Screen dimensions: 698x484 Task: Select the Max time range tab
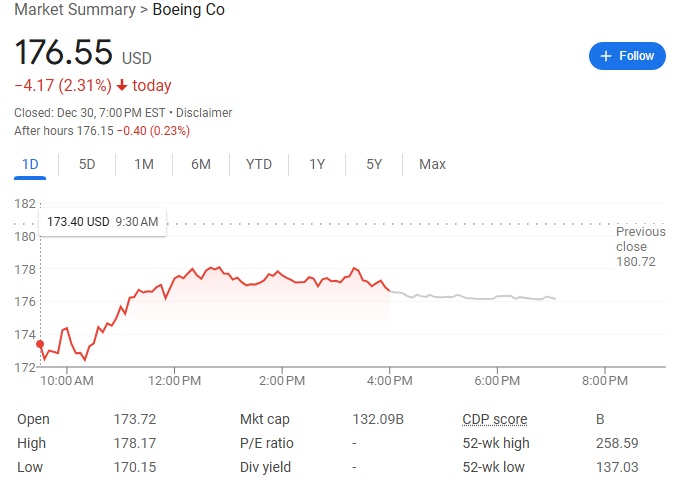[x=432, y=164]
